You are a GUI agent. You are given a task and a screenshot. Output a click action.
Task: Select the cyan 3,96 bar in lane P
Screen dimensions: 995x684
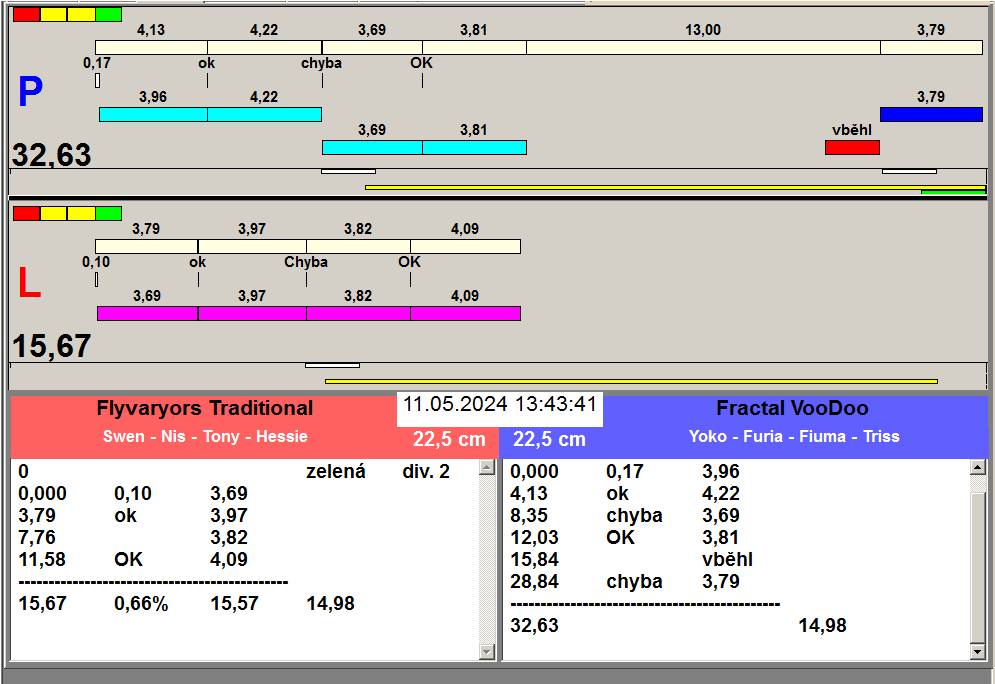(x=154, y=114)
